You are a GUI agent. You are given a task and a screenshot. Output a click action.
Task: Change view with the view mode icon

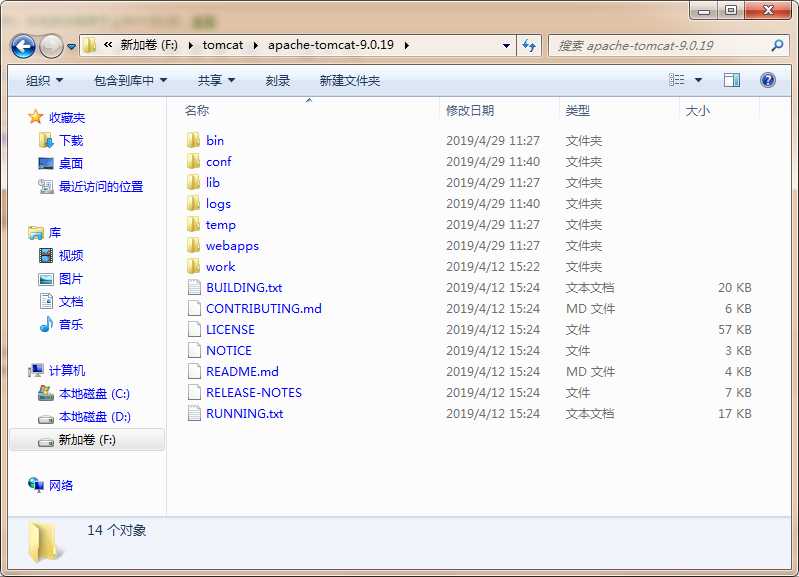[x=676, y=80]
